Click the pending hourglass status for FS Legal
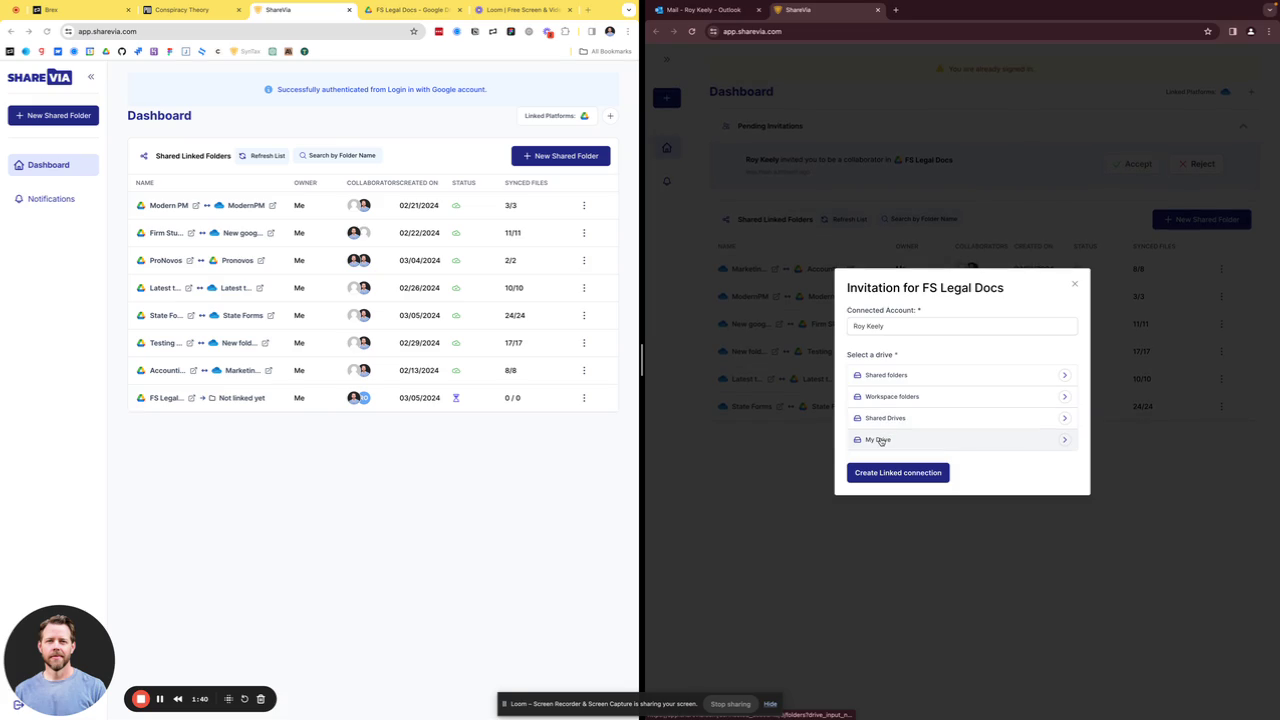The height and width of the screenshot is (720, 1280). (456, 398)
